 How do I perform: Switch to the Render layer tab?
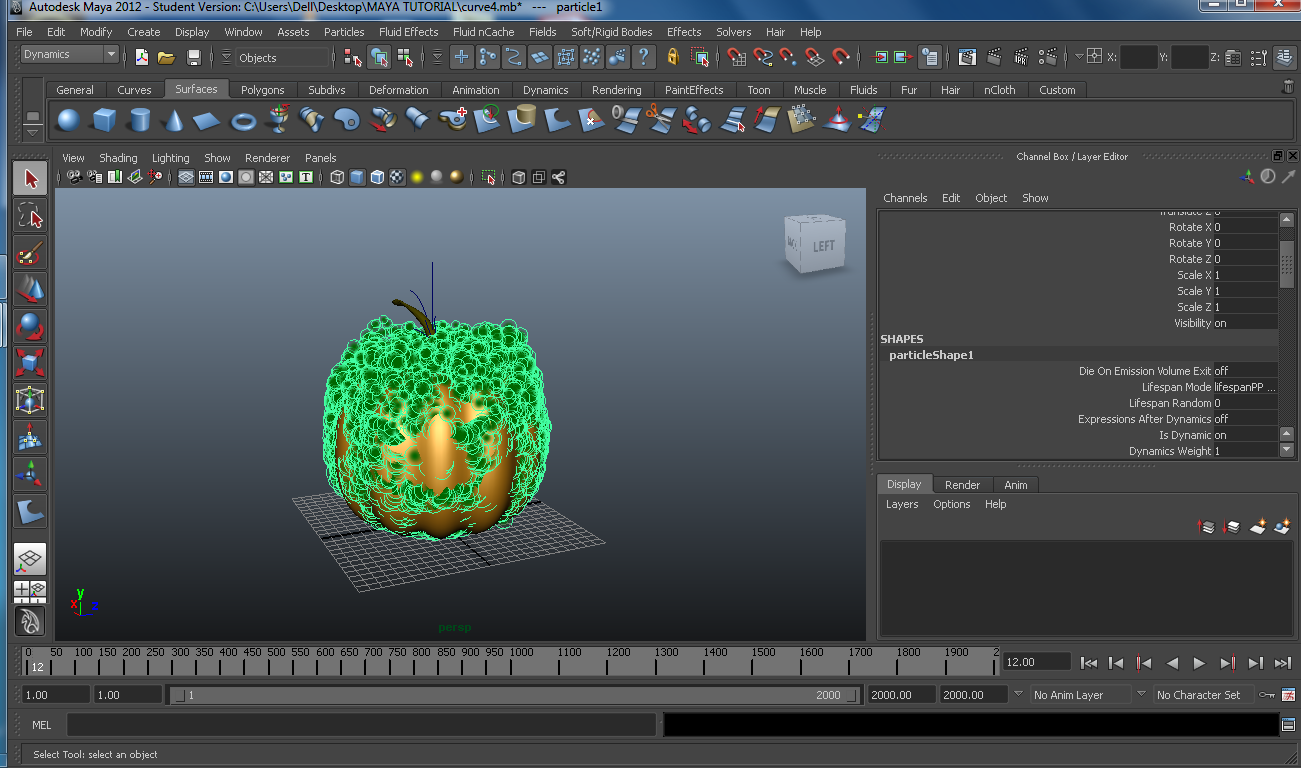962,485
